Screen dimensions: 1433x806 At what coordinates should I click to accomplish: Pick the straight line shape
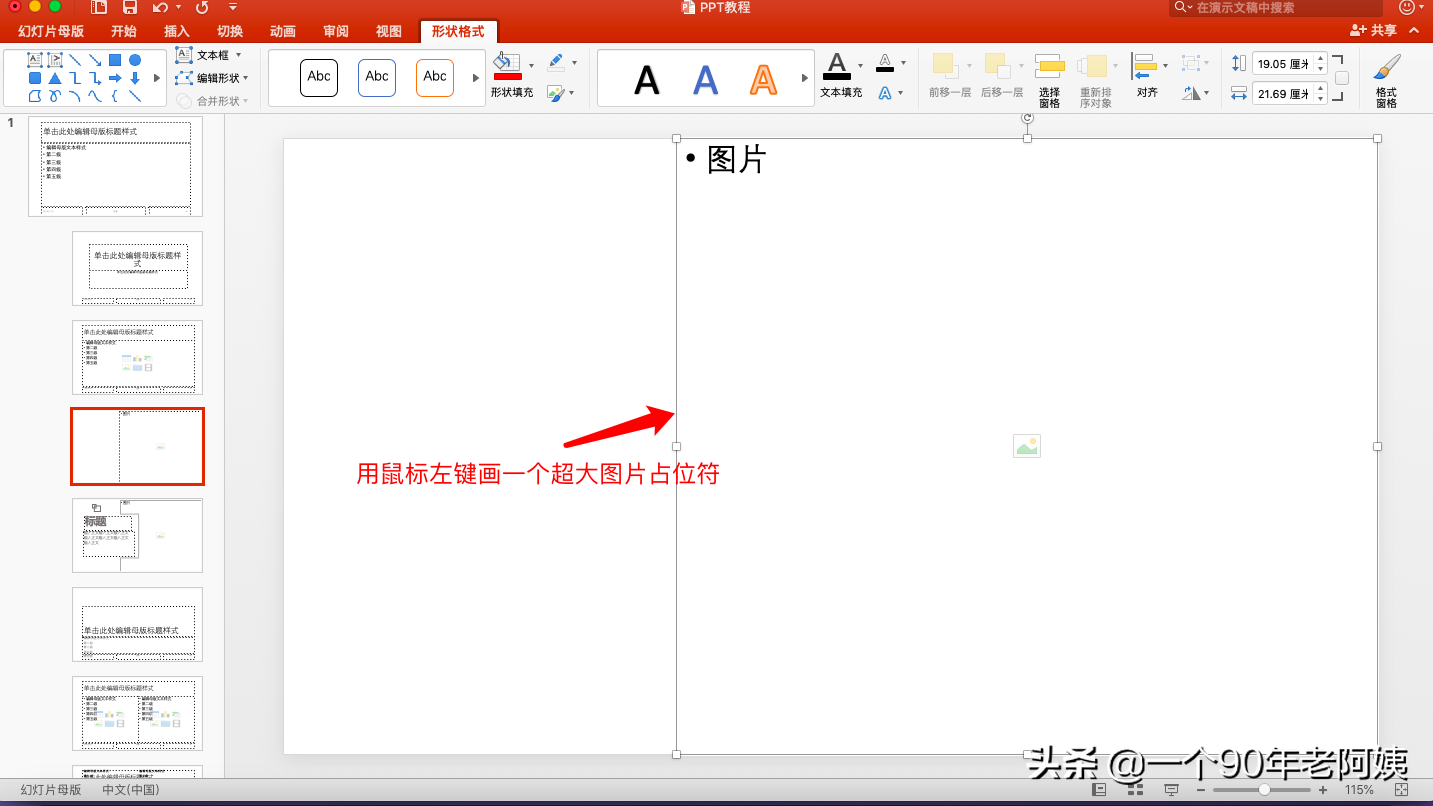[x=75, y=60]
